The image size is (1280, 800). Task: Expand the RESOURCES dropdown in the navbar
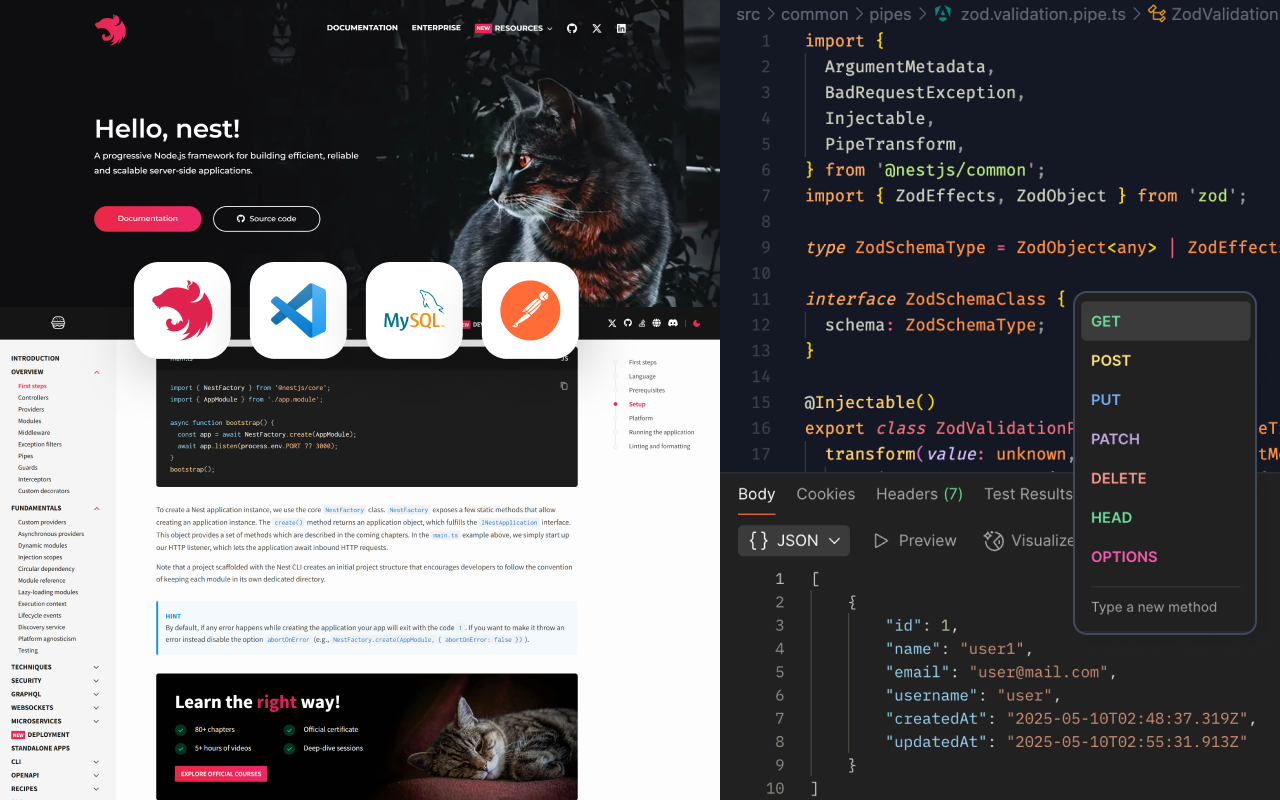pyautogui.click(x=521, y=27)
